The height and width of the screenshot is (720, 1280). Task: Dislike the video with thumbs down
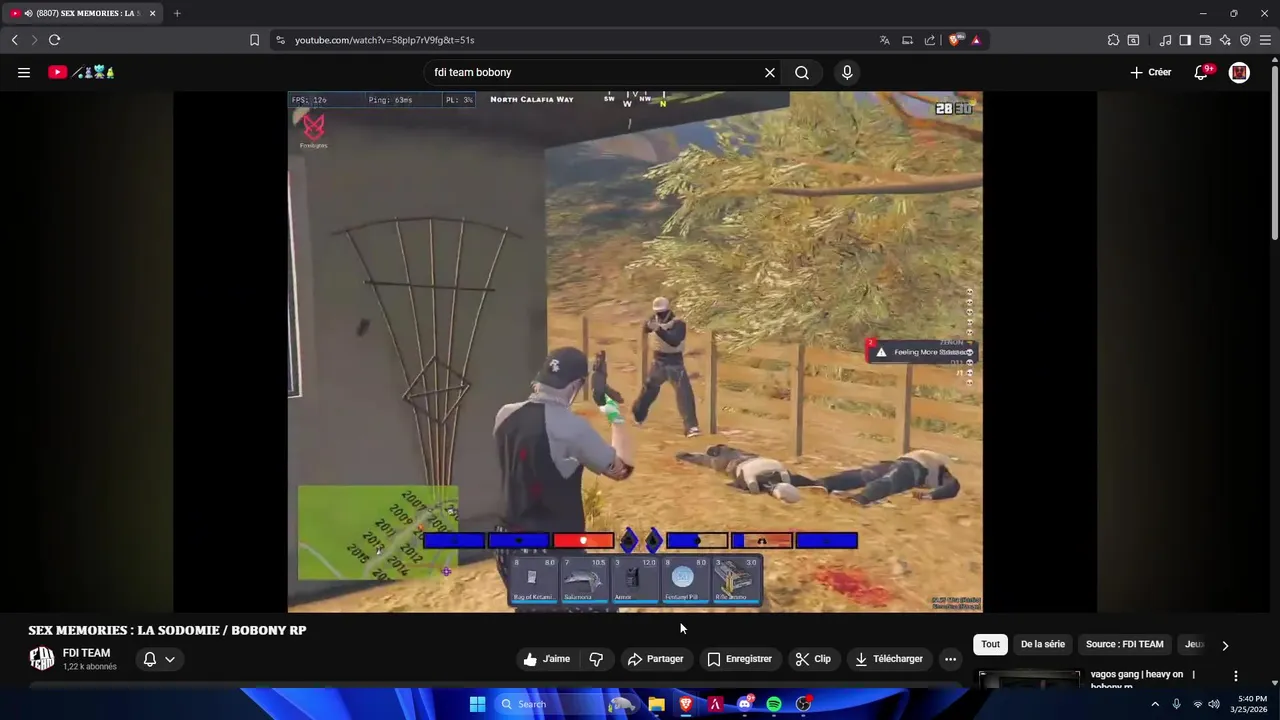coord(596,659)
